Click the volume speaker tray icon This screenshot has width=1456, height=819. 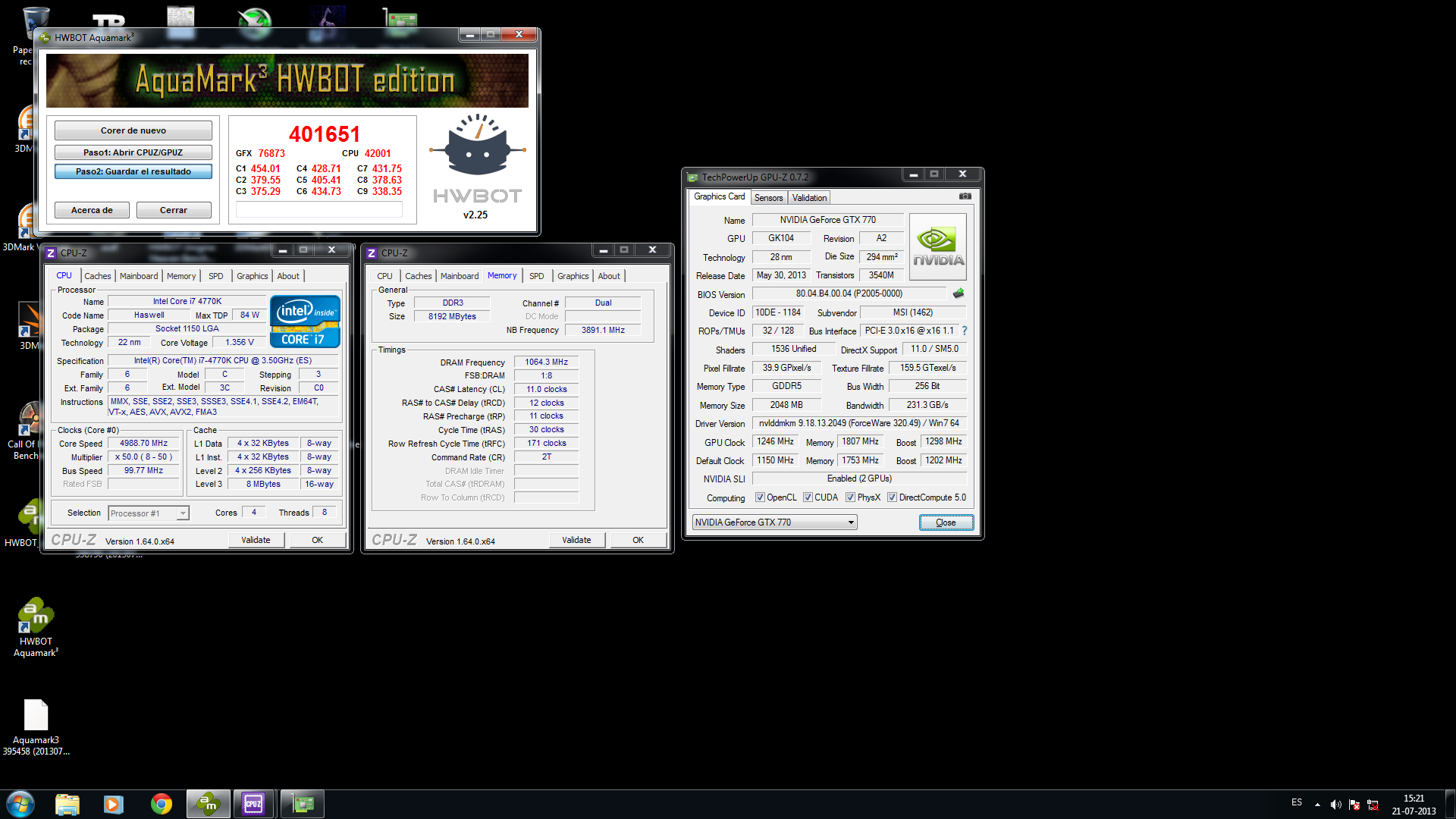pos(1335,805)
